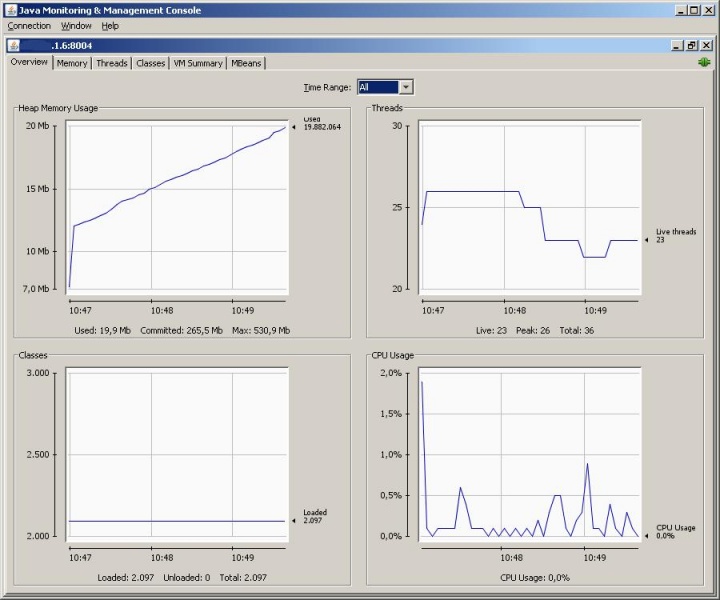Click the 'Time Range:' label
The height and width of the screenshot is (600, 720).
click(x=327, y=87)
